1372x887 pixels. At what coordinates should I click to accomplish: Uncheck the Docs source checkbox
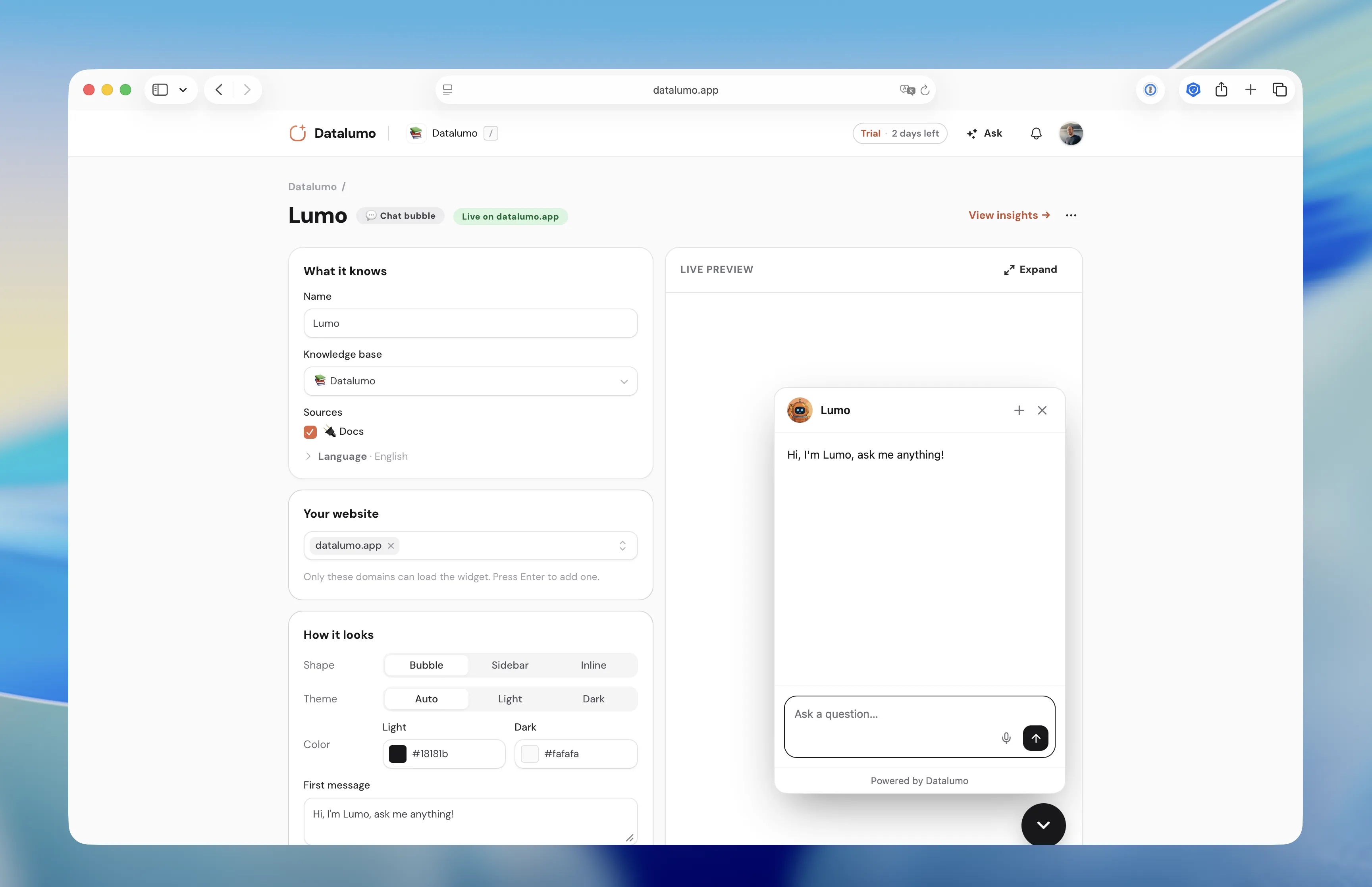click(x=310, y=432)
